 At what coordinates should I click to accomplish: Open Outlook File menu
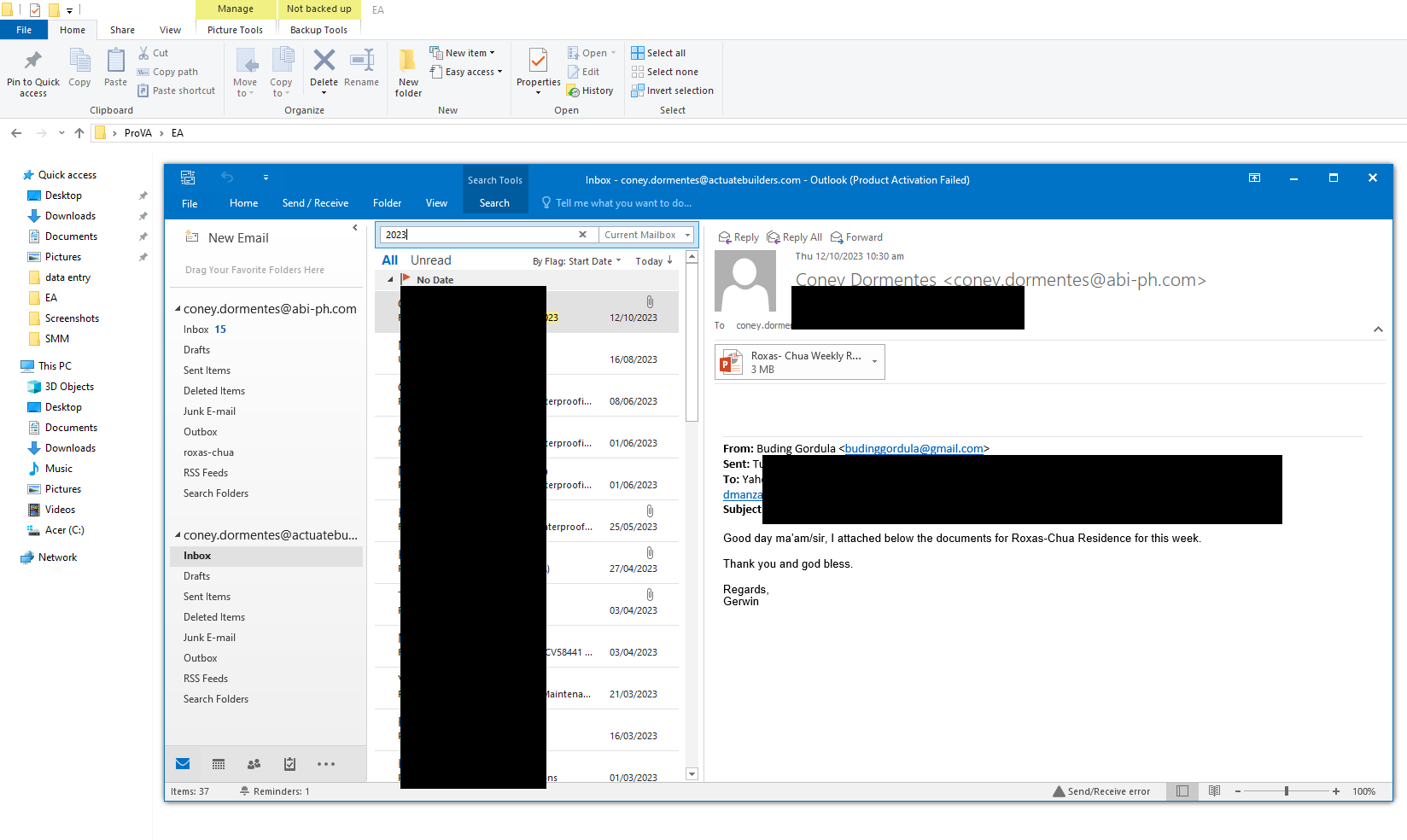(190, 203)
